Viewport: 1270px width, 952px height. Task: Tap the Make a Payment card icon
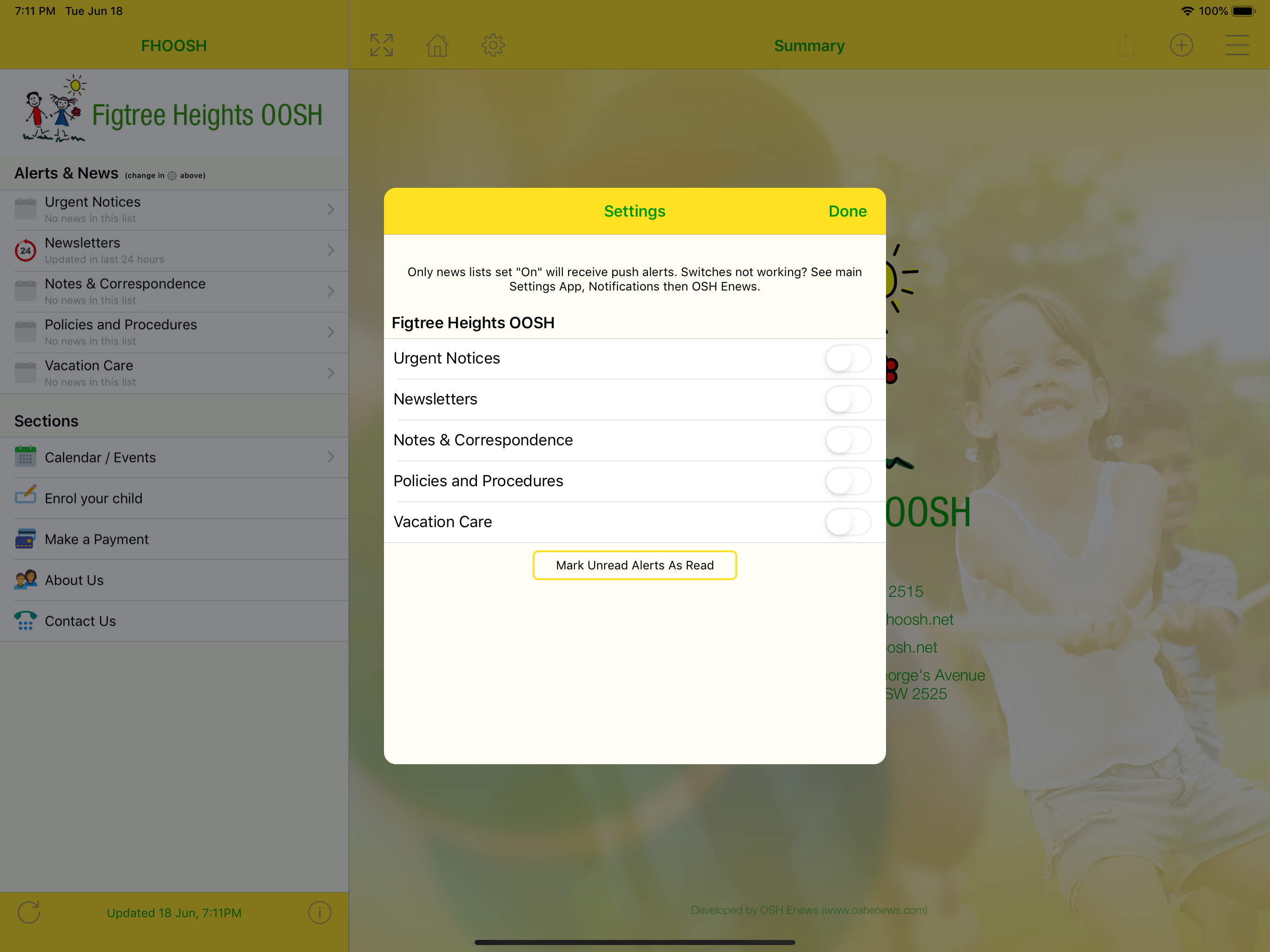pos(25,539)
